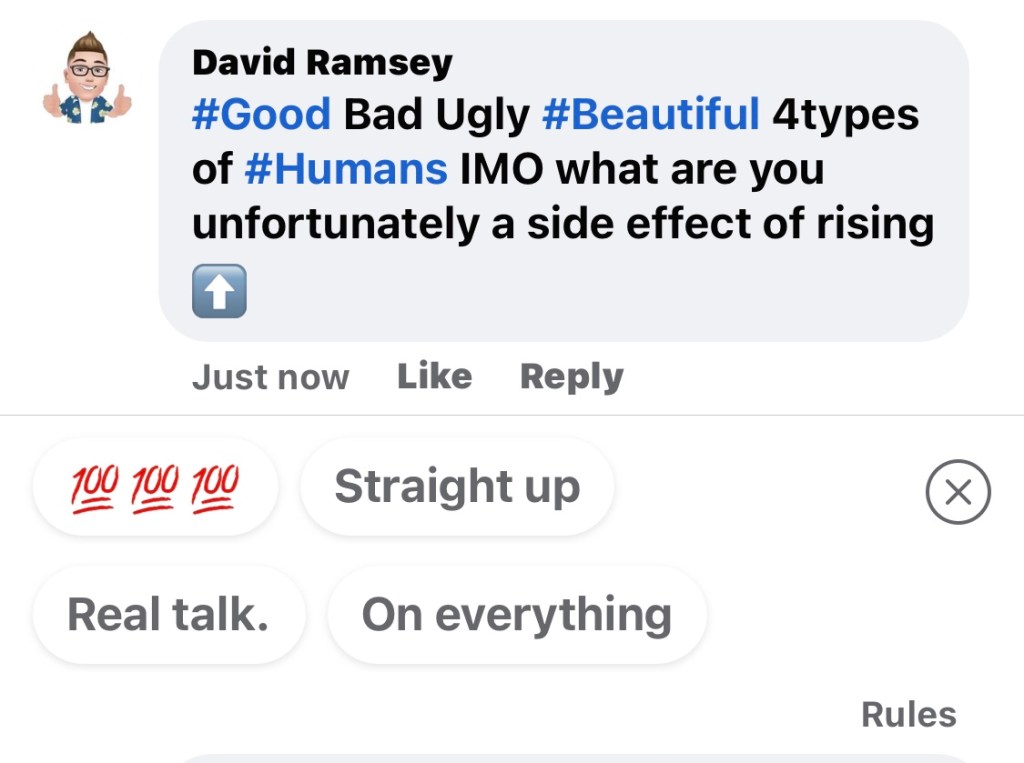This screenshot has width=1024, height=763.
Task: Click the David Ramsey name
Action: click(322, 62)
